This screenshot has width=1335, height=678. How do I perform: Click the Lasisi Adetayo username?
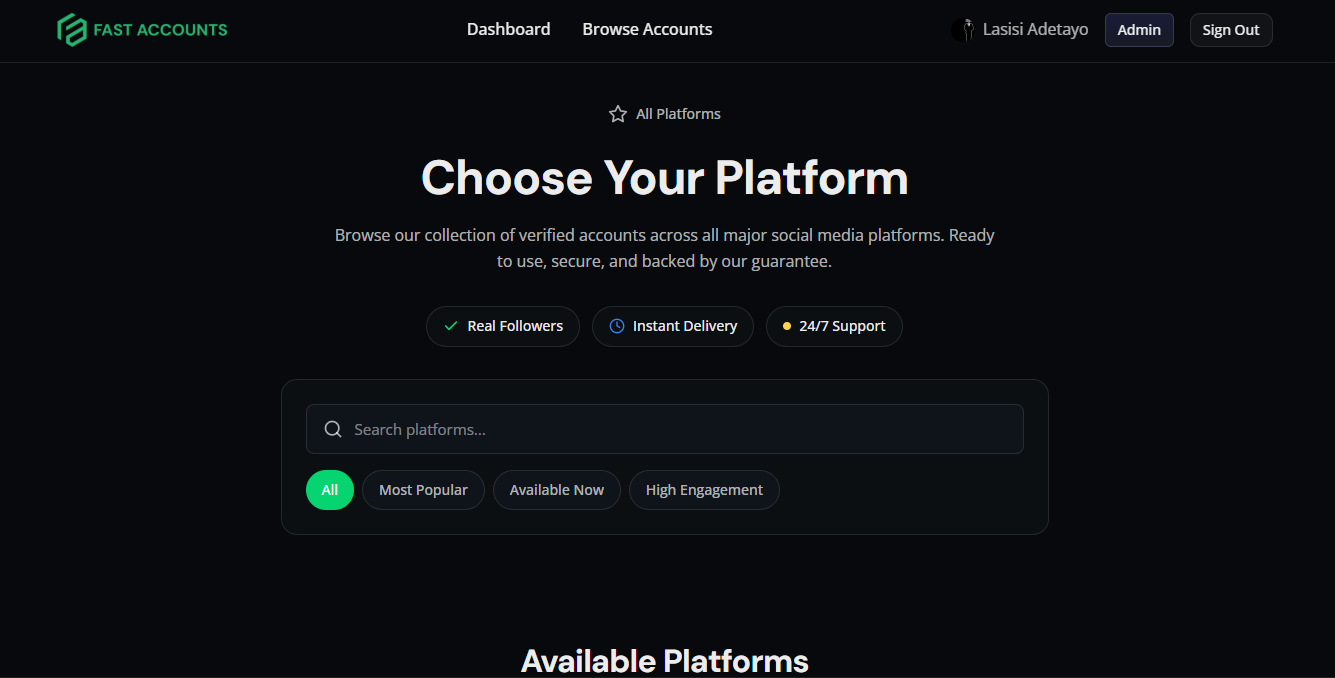1035,30
